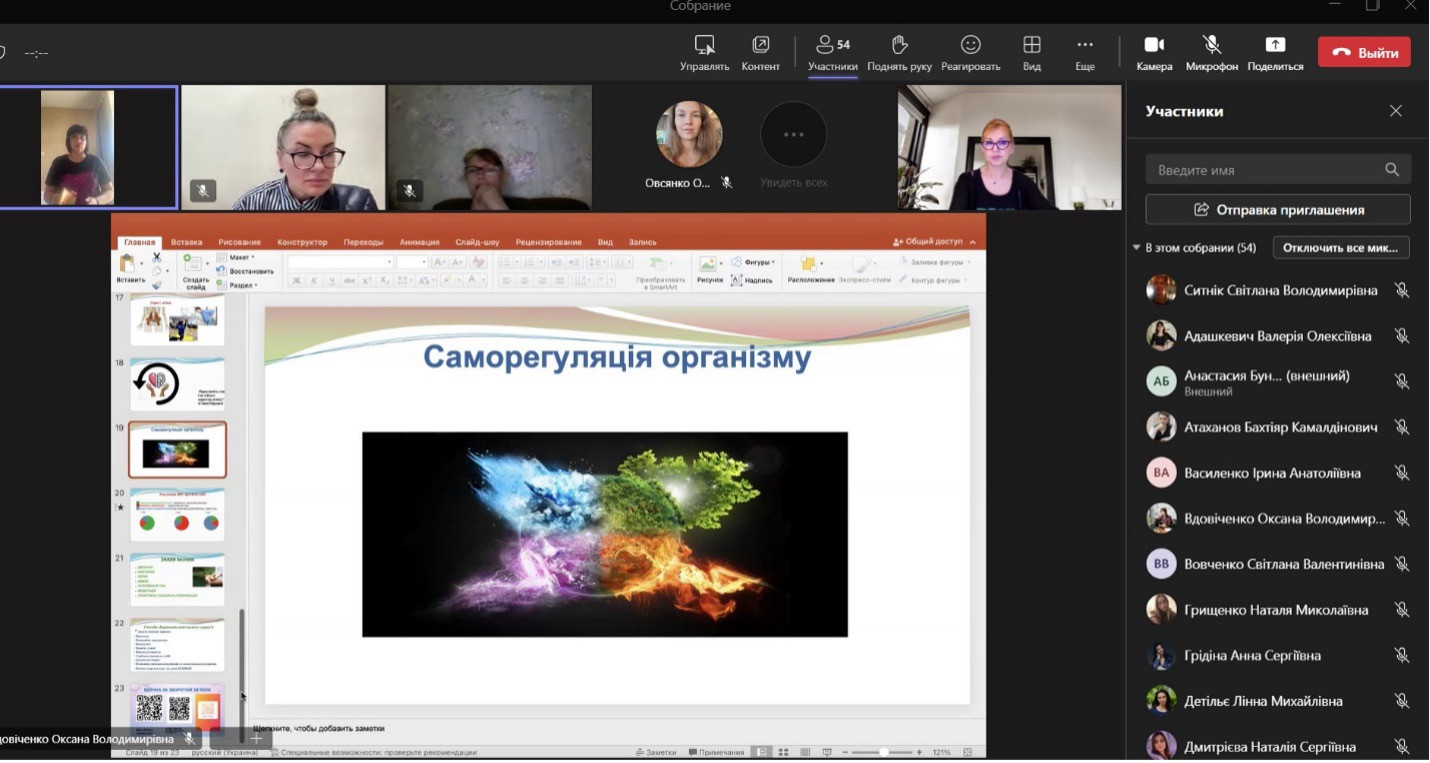Click Выйти to leave the meeting
This screenshot has width=1430, height=763.
(1363, 53)
